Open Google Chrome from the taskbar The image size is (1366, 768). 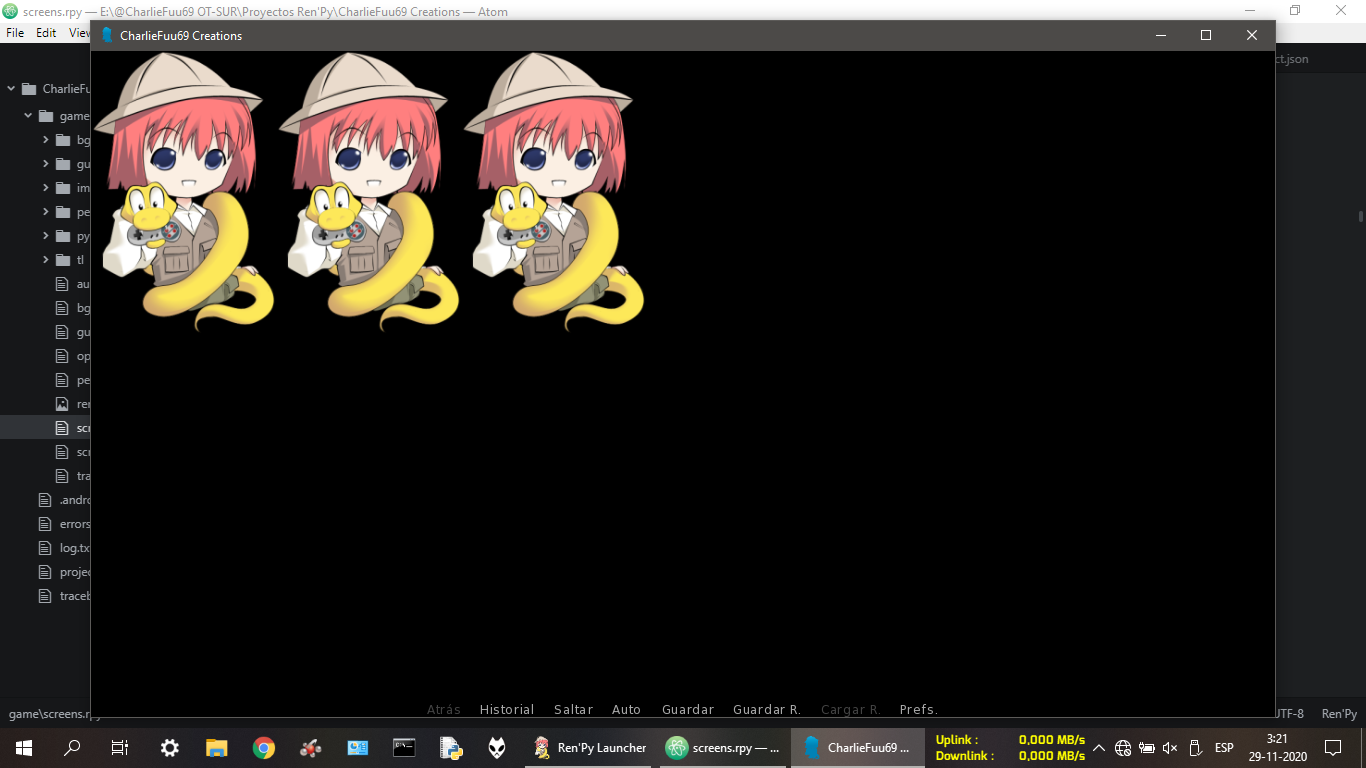coord(264,747)
